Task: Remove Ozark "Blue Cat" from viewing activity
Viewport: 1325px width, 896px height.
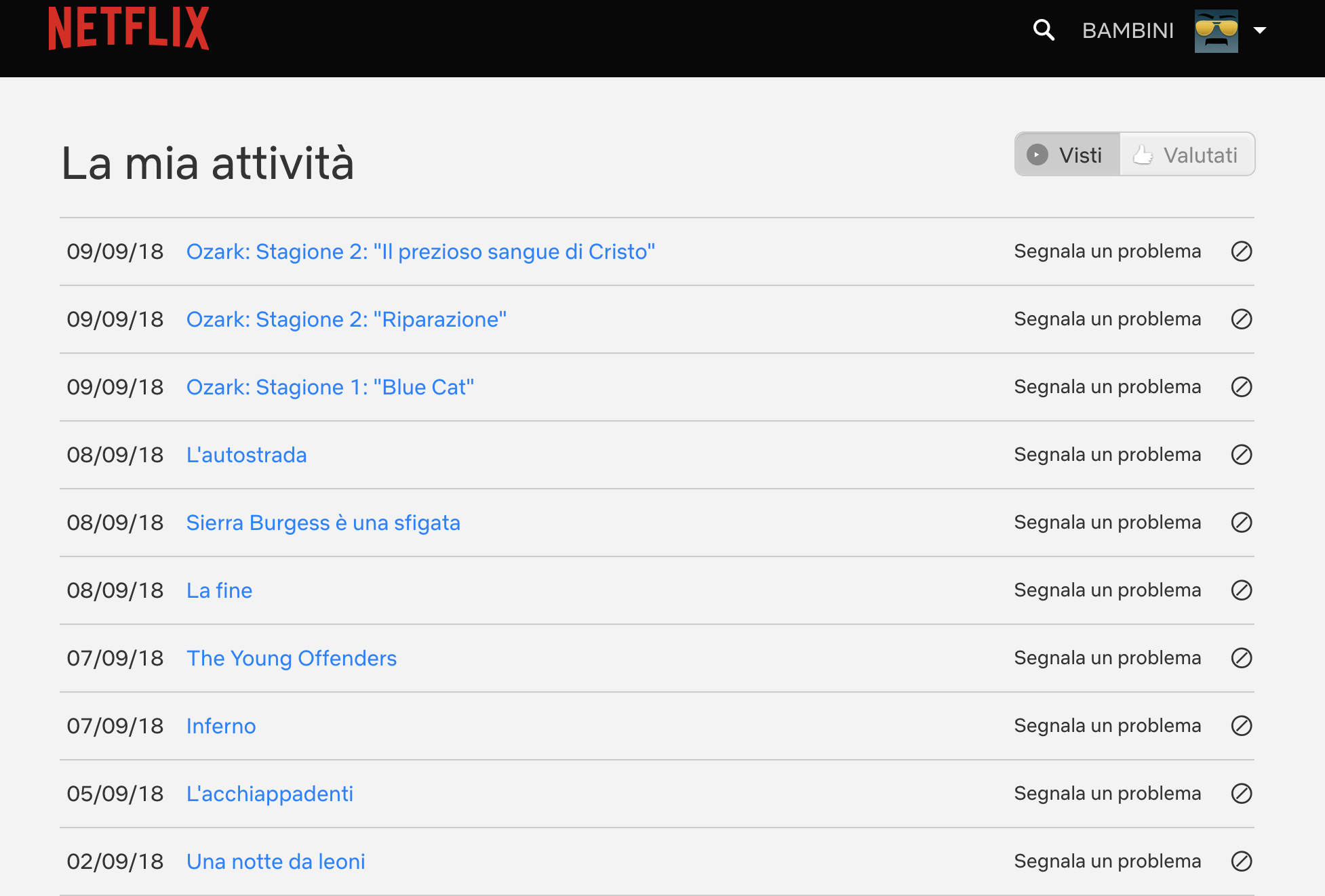Action: pyautogui.click(x=1241, y=387)
